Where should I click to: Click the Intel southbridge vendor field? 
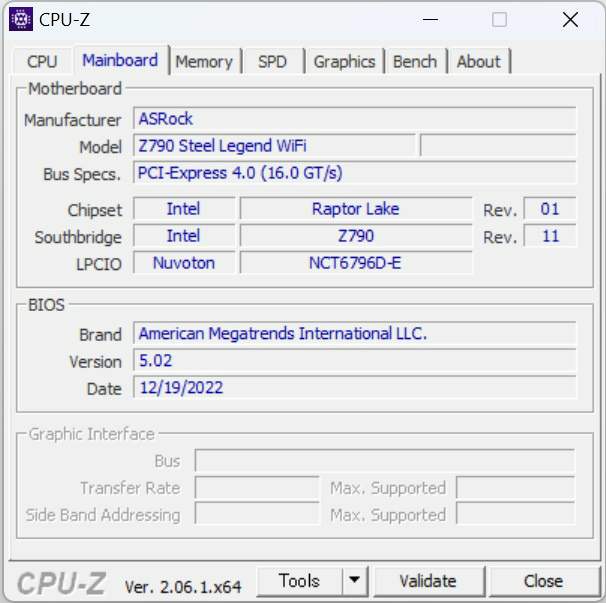click(184, 236)
